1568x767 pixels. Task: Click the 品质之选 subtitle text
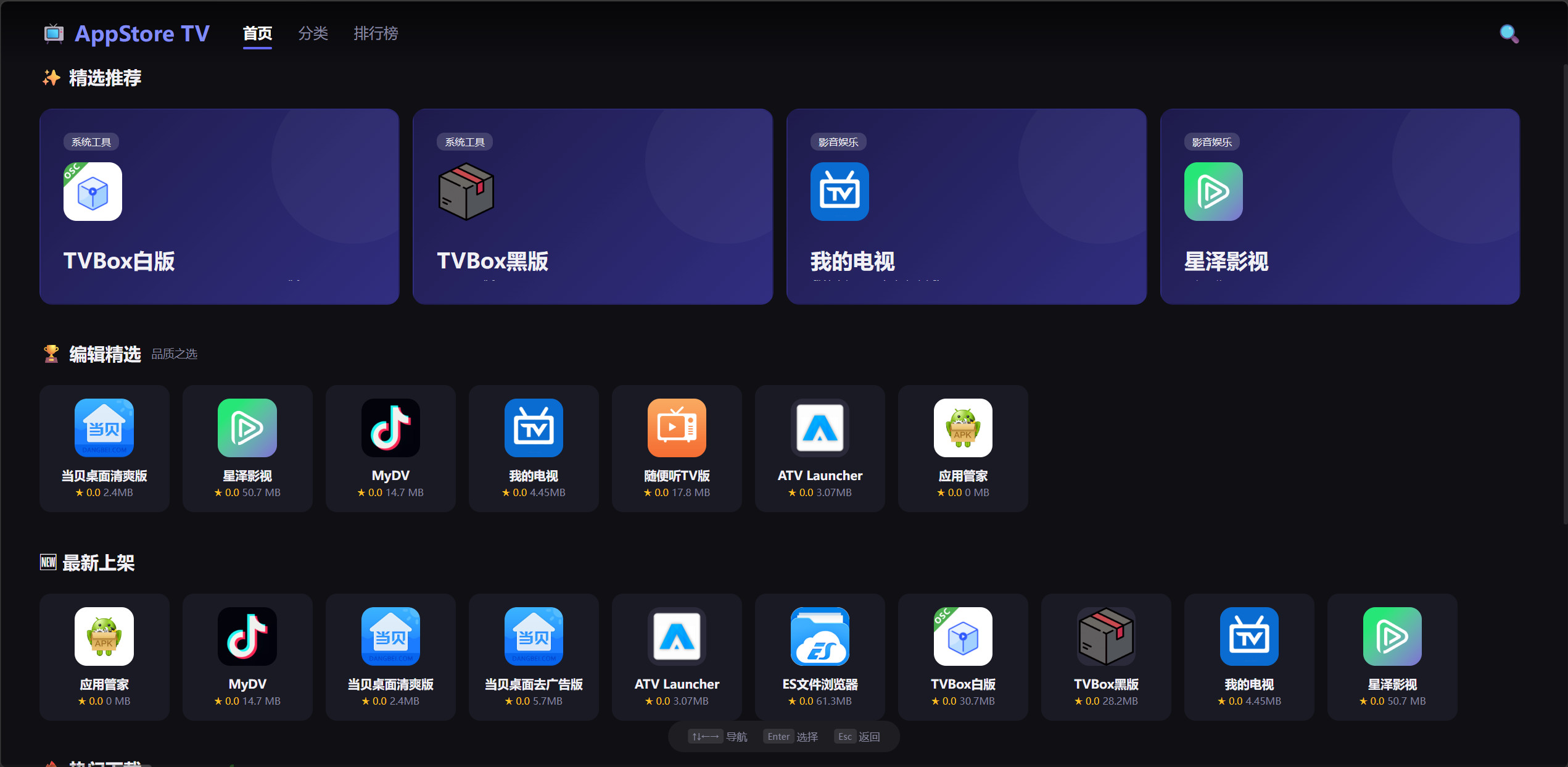175,354
